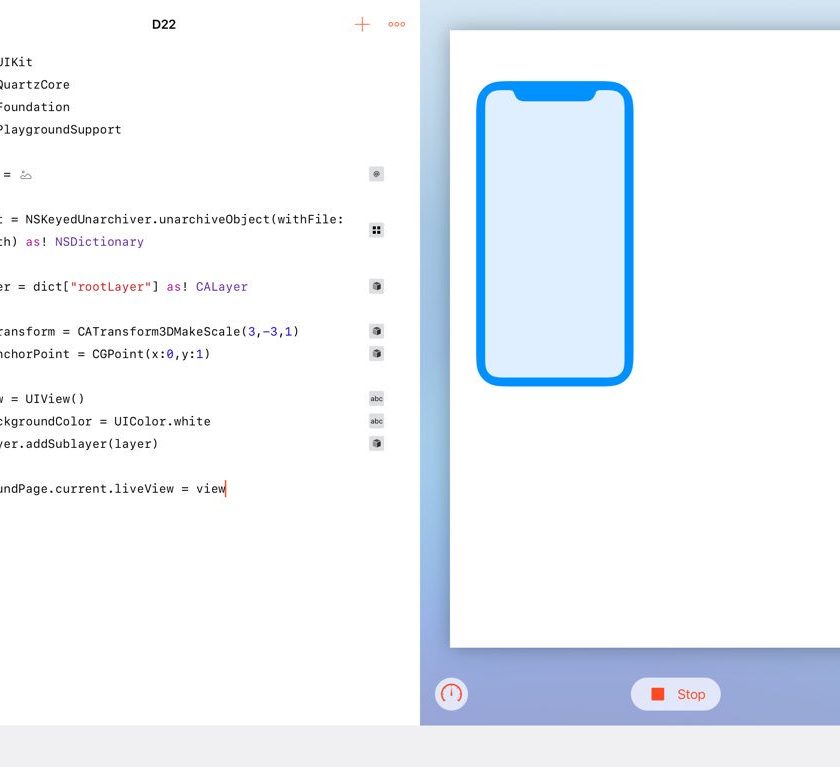Tap the abc result badge beside UIView()
This screenshot has width=840, height=767.
[376, 398]
